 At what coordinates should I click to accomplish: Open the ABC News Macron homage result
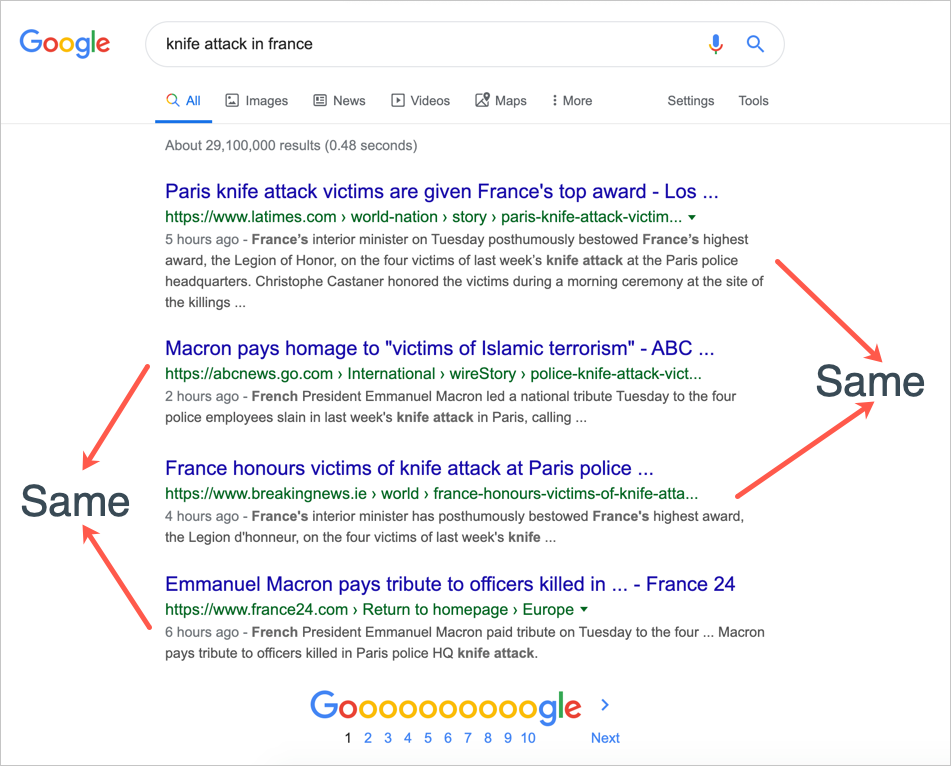439,349
